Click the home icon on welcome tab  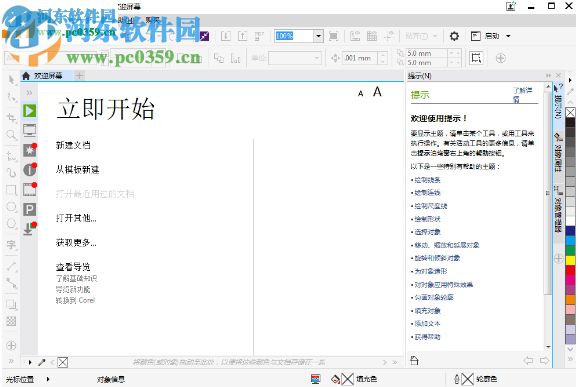26,76
